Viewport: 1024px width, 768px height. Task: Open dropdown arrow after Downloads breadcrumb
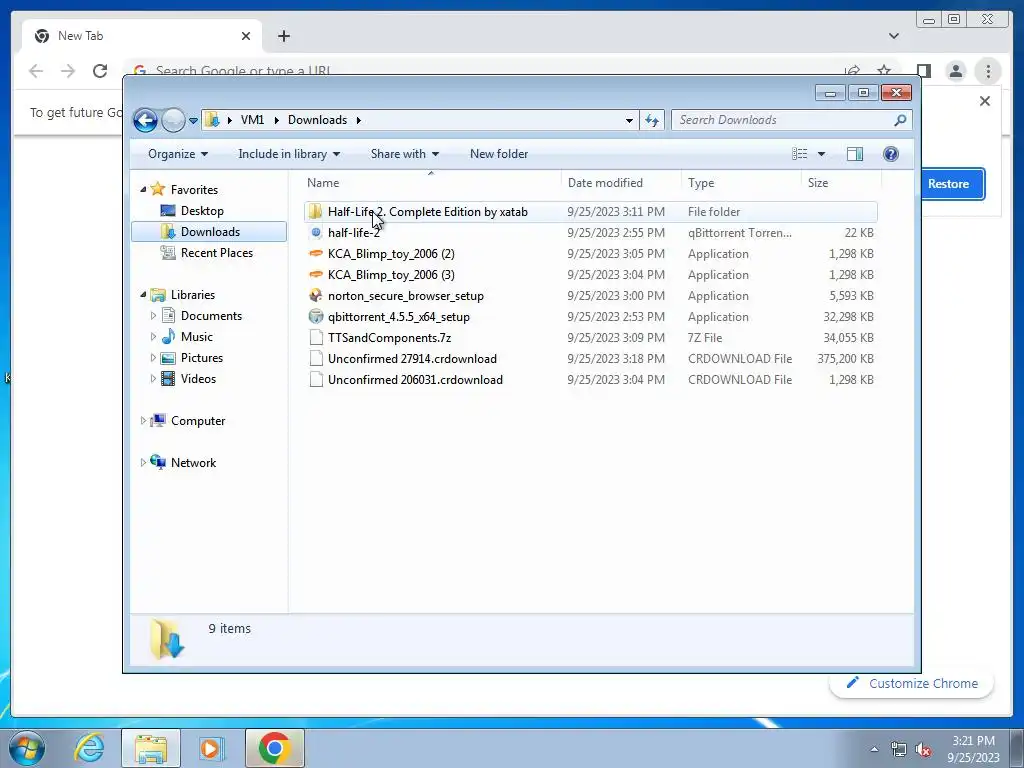pyautogui.click(x=359, y=120)
